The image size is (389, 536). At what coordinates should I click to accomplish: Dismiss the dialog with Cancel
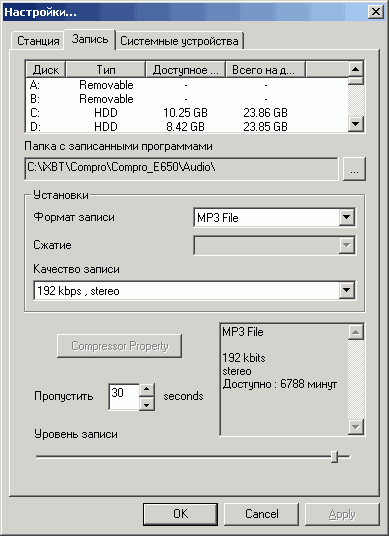261,514
